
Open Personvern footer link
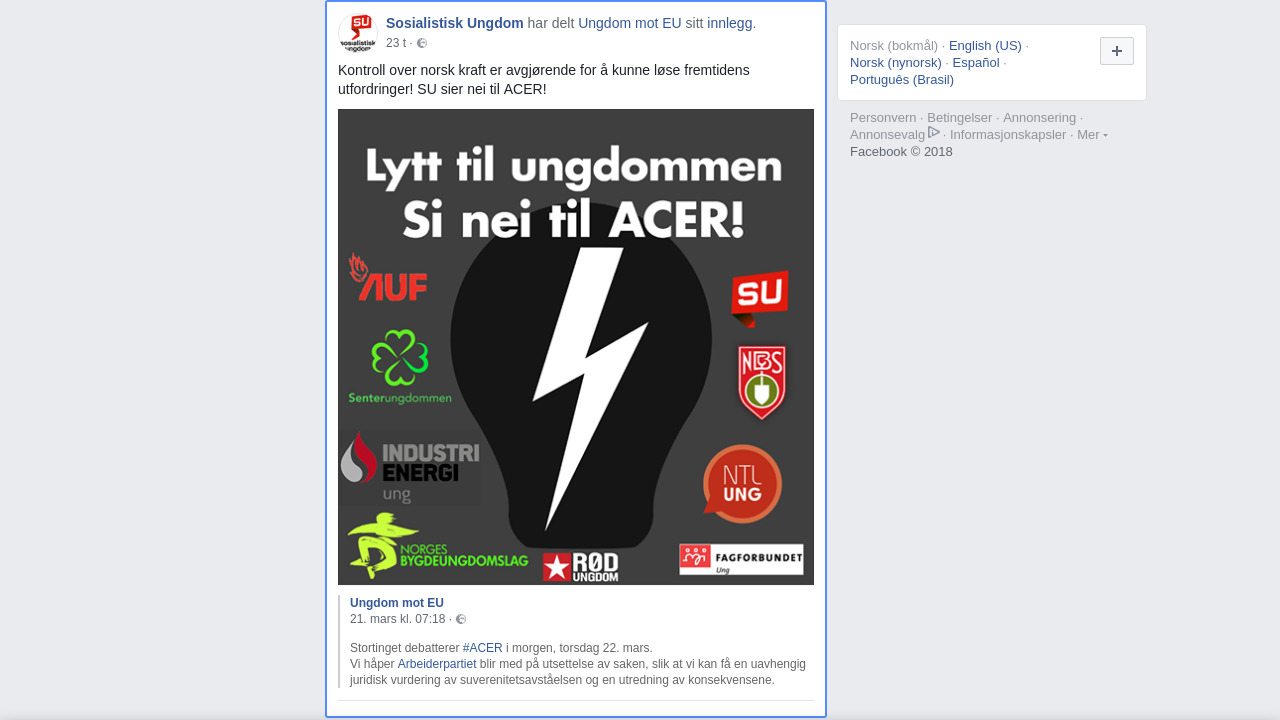click(x=883, y=117)
